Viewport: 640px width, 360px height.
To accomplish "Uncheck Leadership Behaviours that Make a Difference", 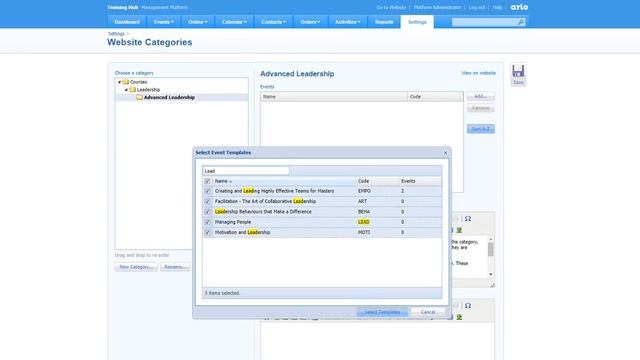I will click(x=207, y=212).
